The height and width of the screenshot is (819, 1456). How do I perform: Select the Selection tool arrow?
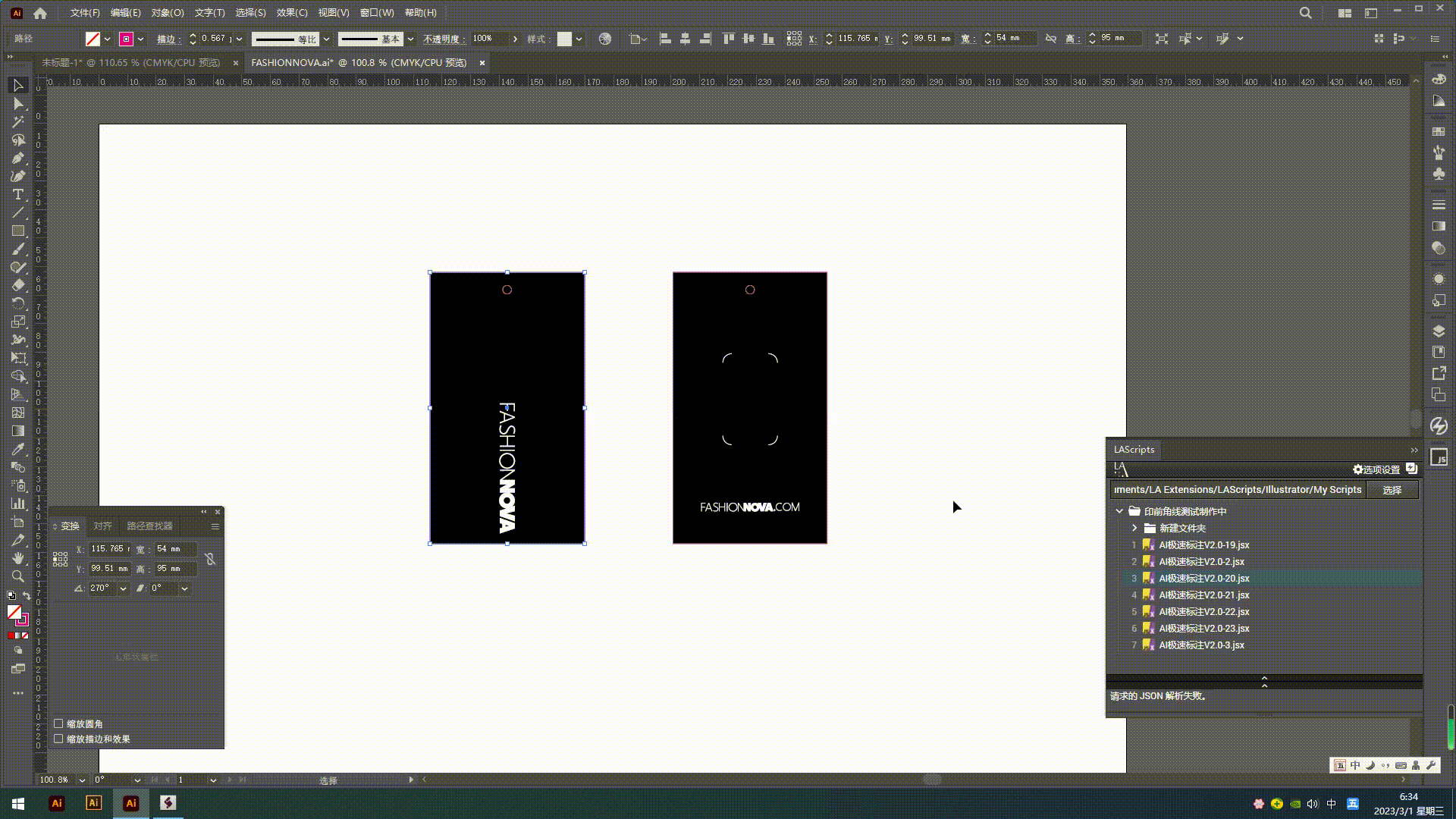pyautogui.click(x=18, y=85)
